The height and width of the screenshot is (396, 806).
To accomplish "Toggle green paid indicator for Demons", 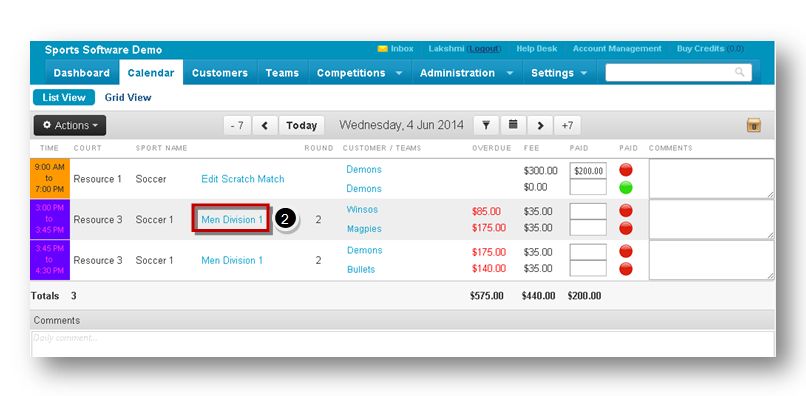I will coord(626,188).
